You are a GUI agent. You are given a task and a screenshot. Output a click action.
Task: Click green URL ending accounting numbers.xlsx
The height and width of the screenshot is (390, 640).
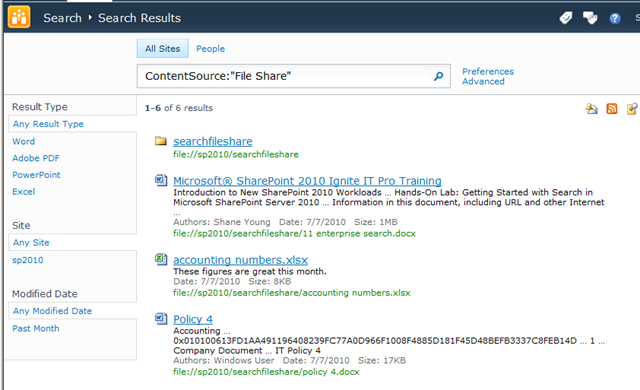(292, 292)
